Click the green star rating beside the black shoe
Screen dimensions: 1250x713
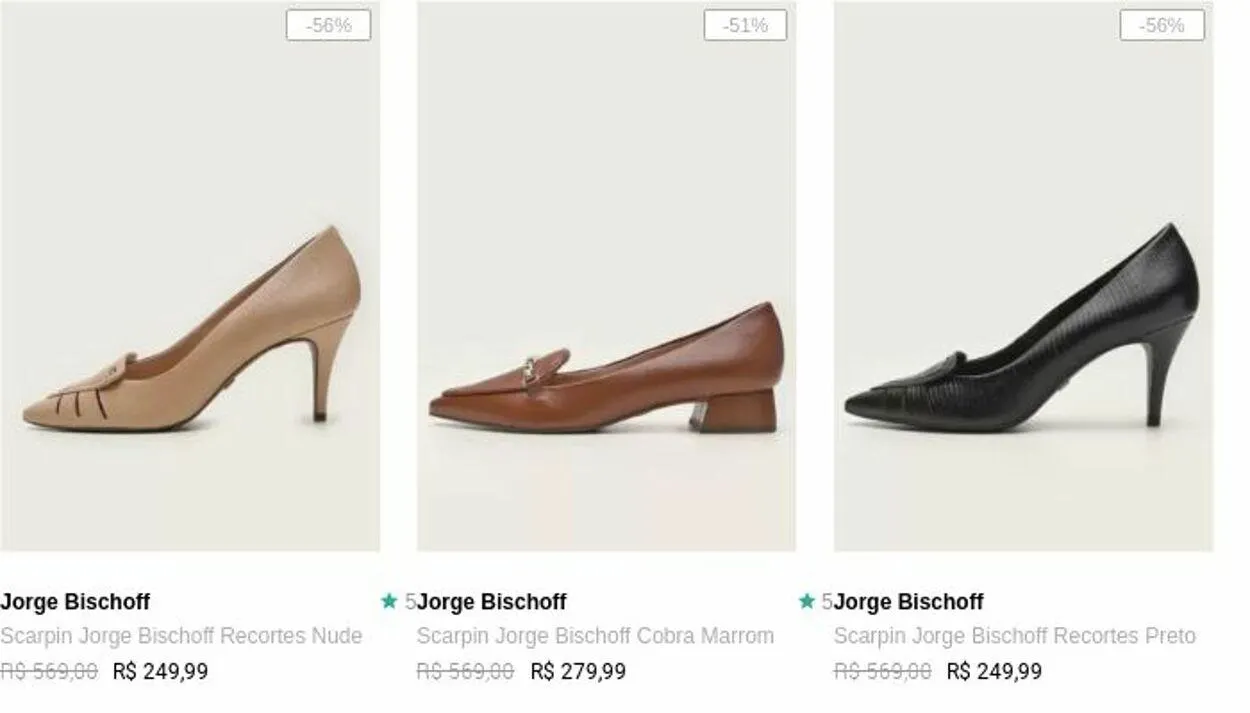tap(807, 601)
